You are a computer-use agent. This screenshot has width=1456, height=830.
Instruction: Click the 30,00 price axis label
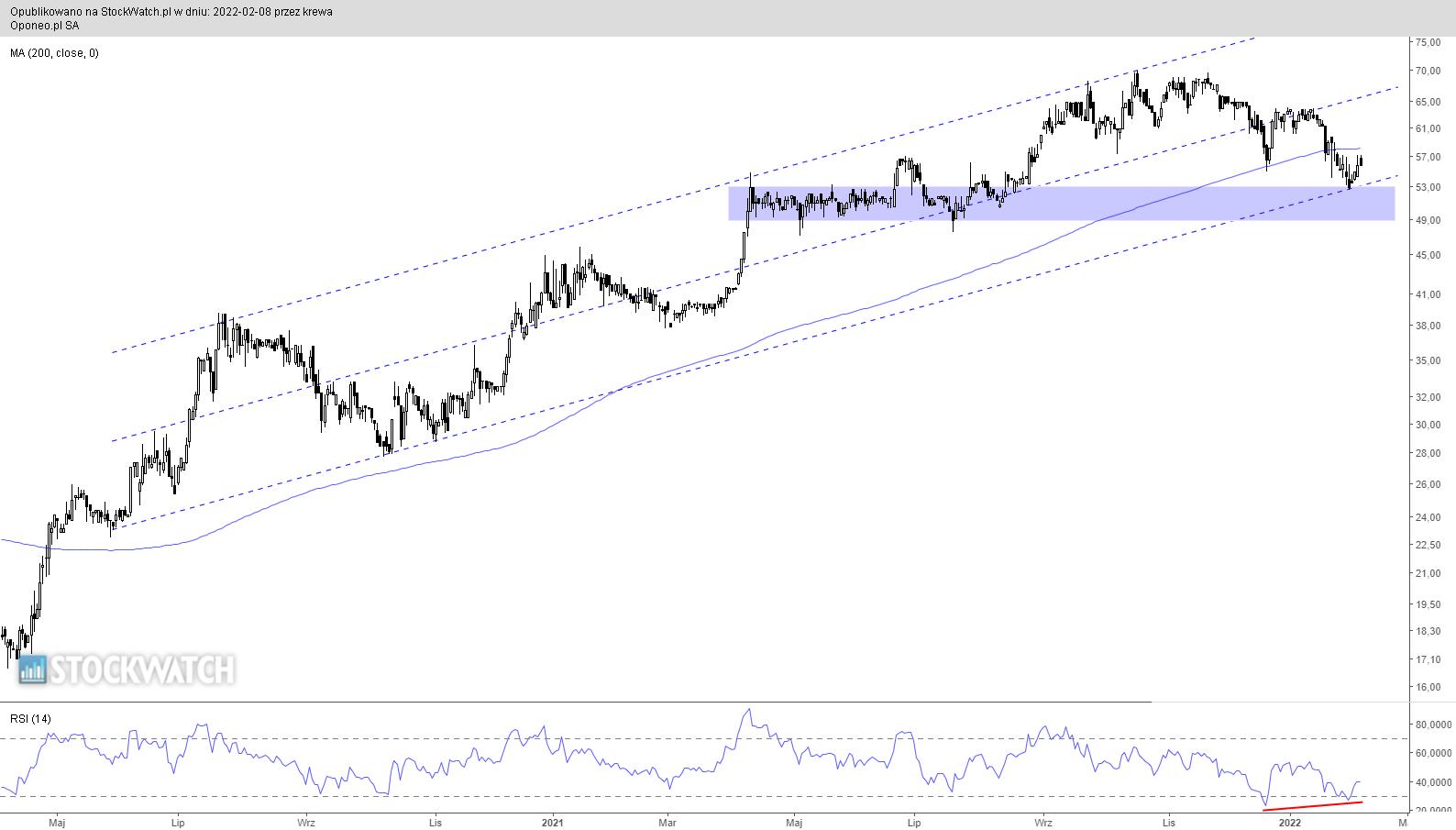(x=1428, y=425)
